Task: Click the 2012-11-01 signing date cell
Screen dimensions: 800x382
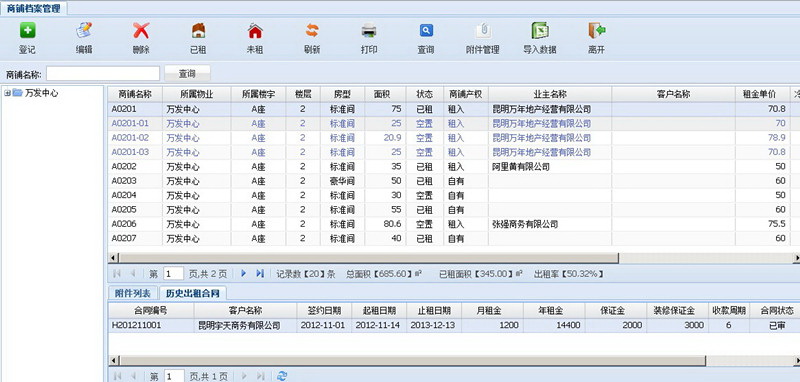Action: [x=323, y=325]
